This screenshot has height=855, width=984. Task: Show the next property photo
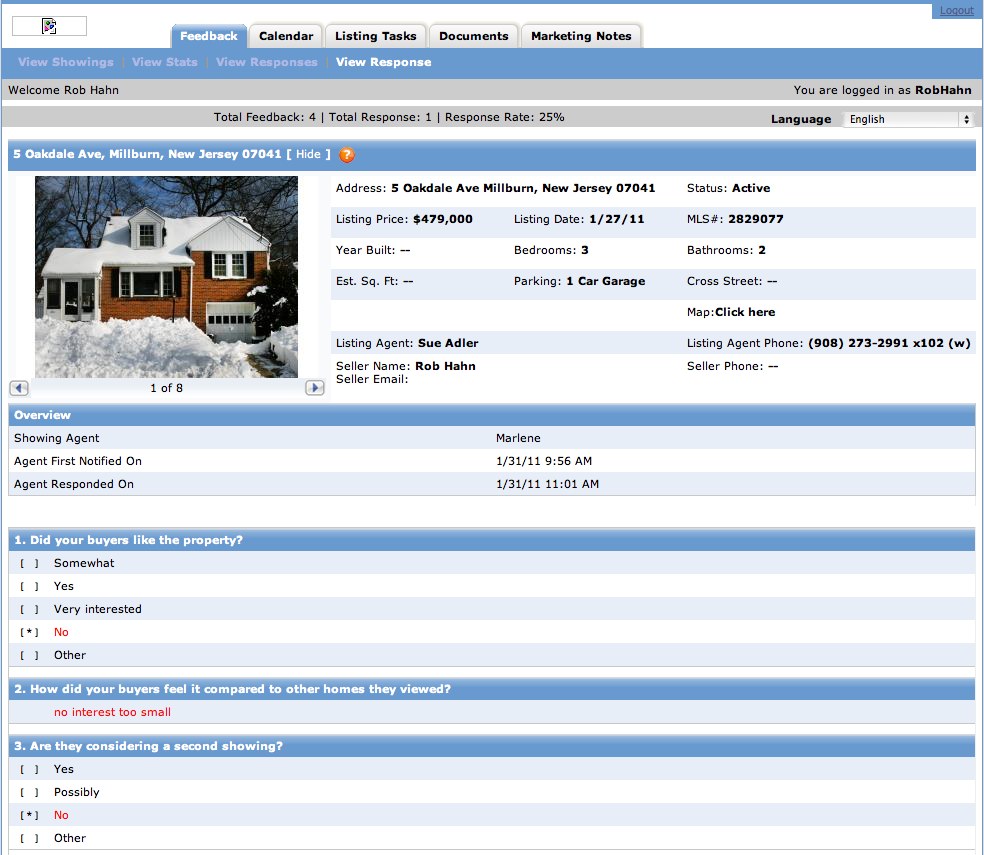click(314, 388)
